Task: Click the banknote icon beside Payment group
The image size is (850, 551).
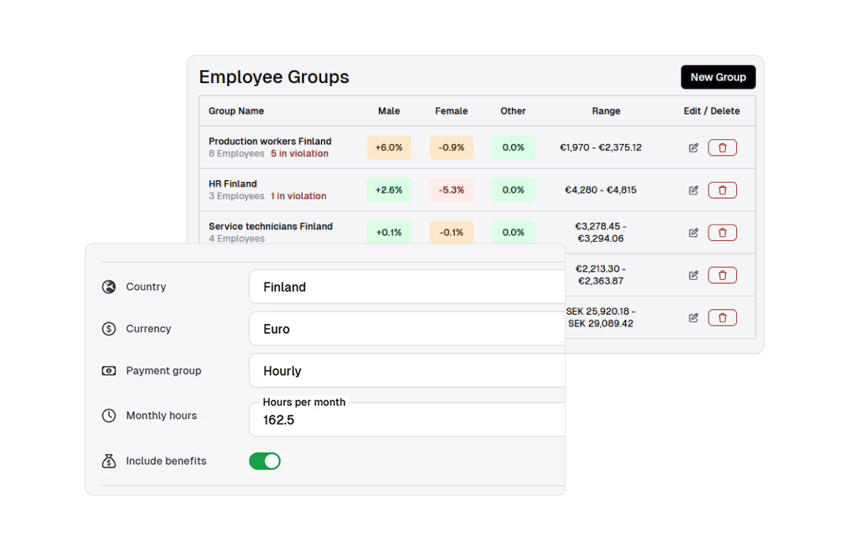Action: [x=109, y=371]
